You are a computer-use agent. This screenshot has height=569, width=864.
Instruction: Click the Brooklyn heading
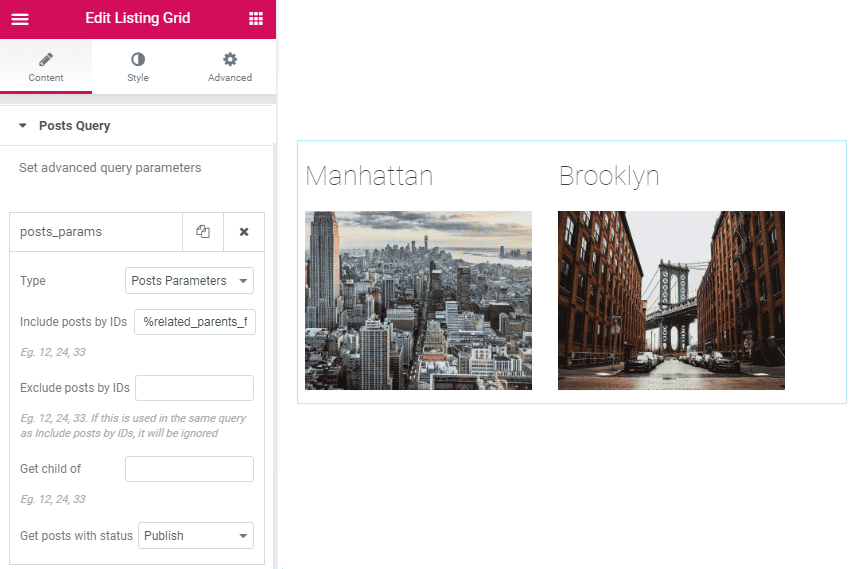coord(609,176)
